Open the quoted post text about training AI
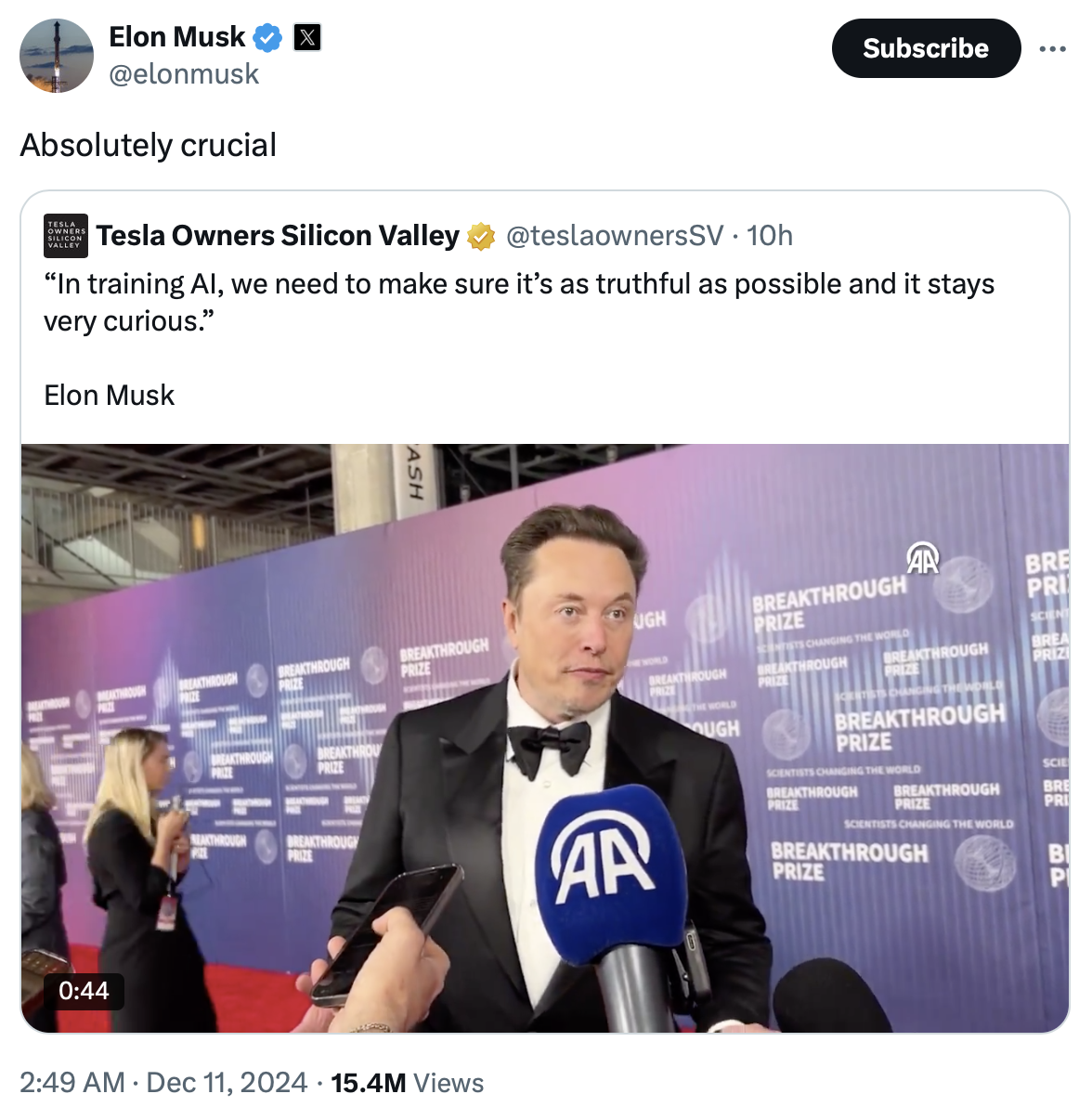This screenshot has width=1092, height=1120. [518, 302]
